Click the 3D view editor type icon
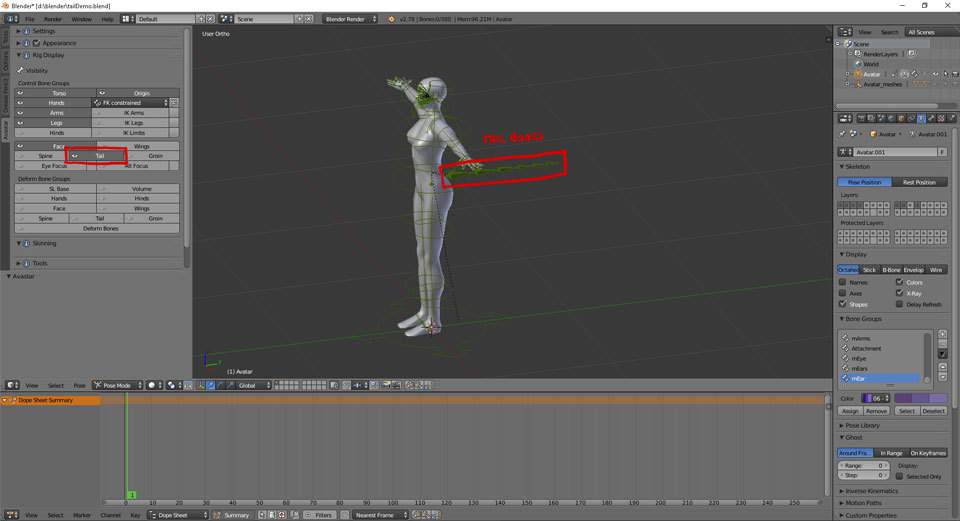Image resolution: width=960 pixels, height=521 pixels. coord(12,384)
